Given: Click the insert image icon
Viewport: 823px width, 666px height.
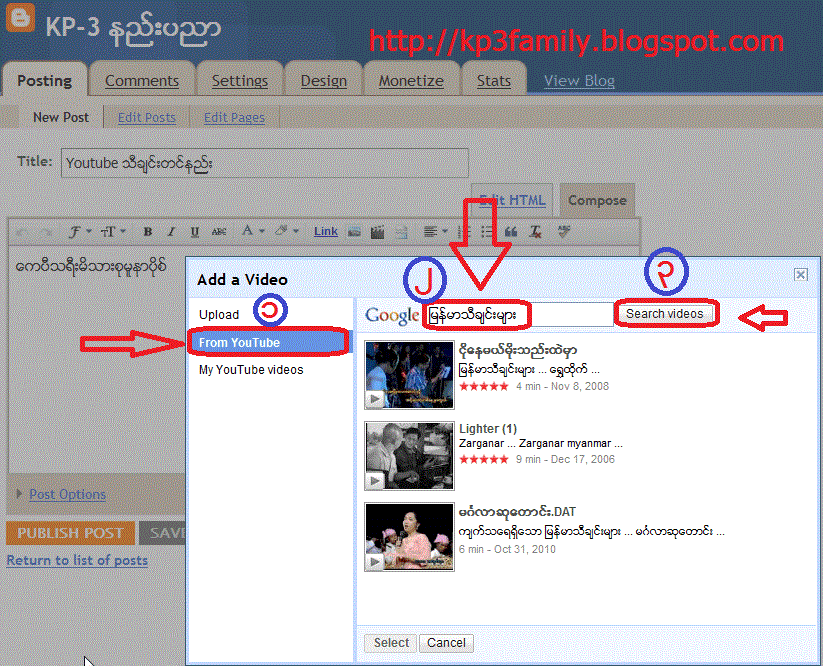Looking at the screenshot, I should coord(354,231).
